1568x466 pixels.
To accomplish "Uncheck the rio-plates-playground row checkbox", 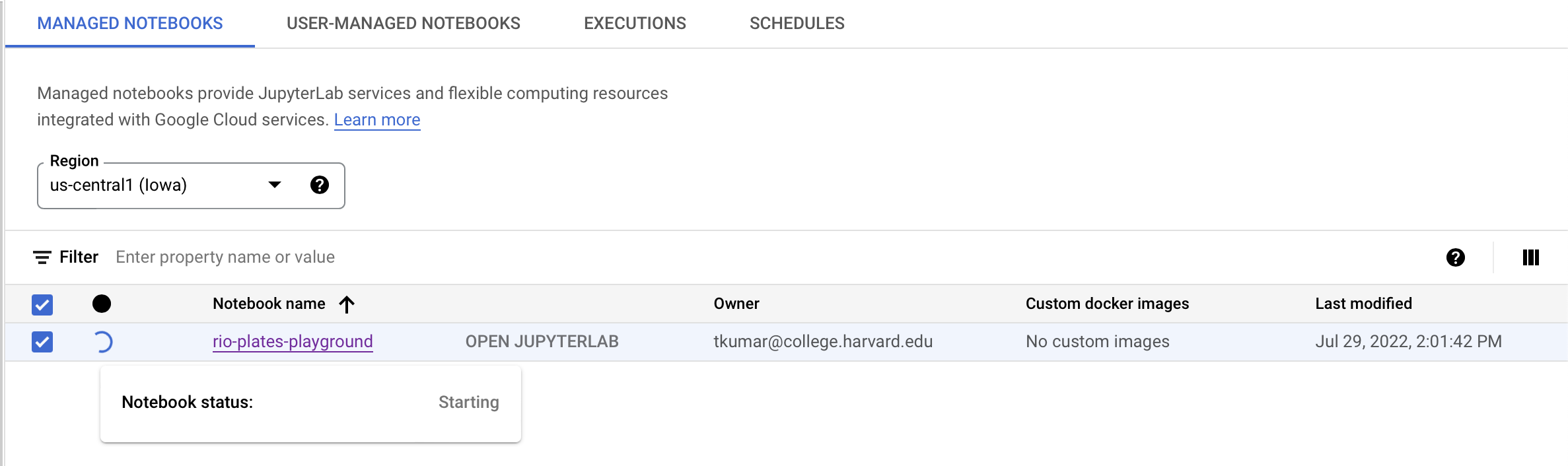I will coord(42,342).
